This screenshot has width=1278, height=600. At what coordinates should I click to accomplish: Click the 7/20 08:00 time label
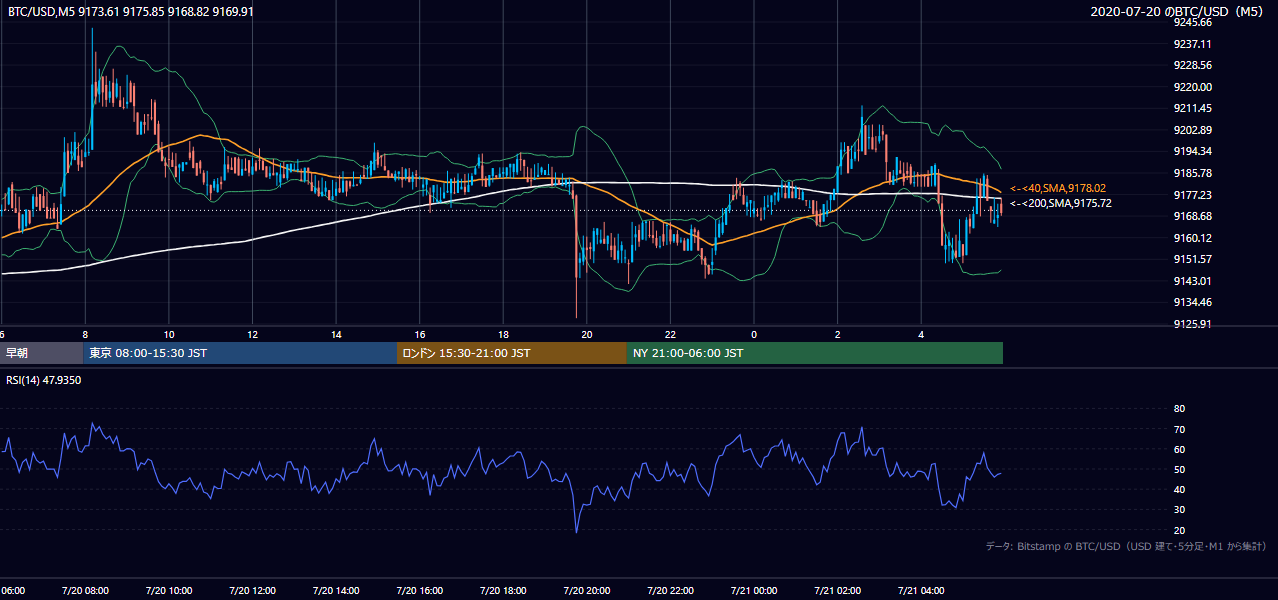[84, 590]
